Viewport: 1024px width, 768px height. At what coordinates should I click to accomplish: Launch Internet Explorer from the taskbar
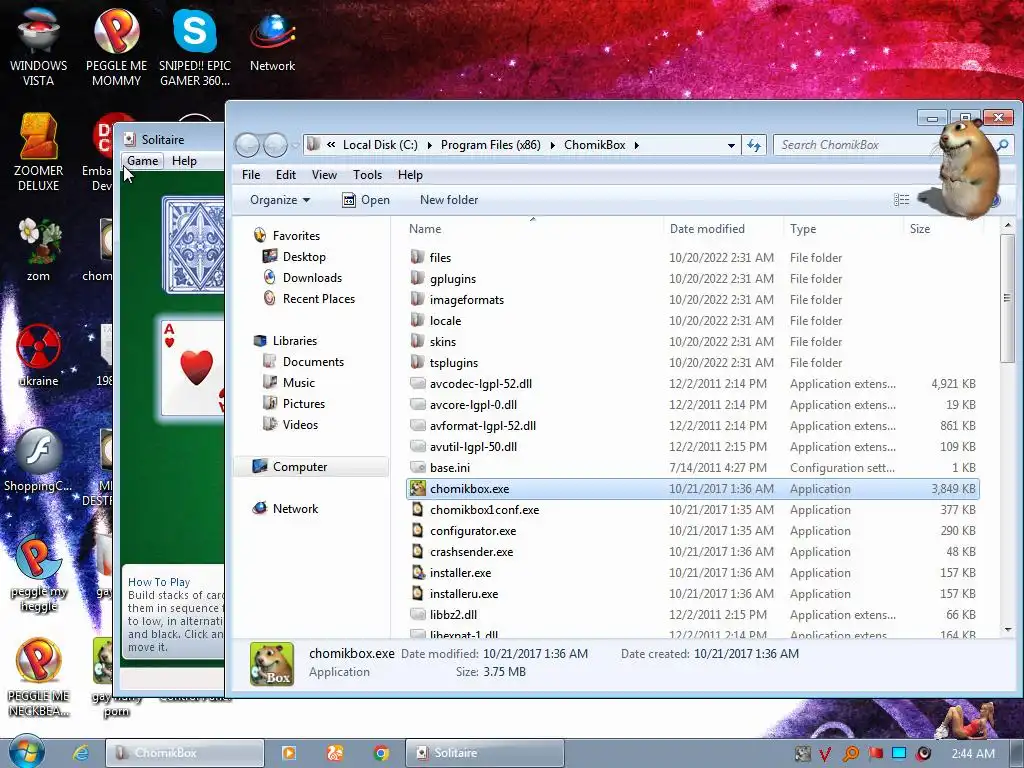click(x=81, y=753)
